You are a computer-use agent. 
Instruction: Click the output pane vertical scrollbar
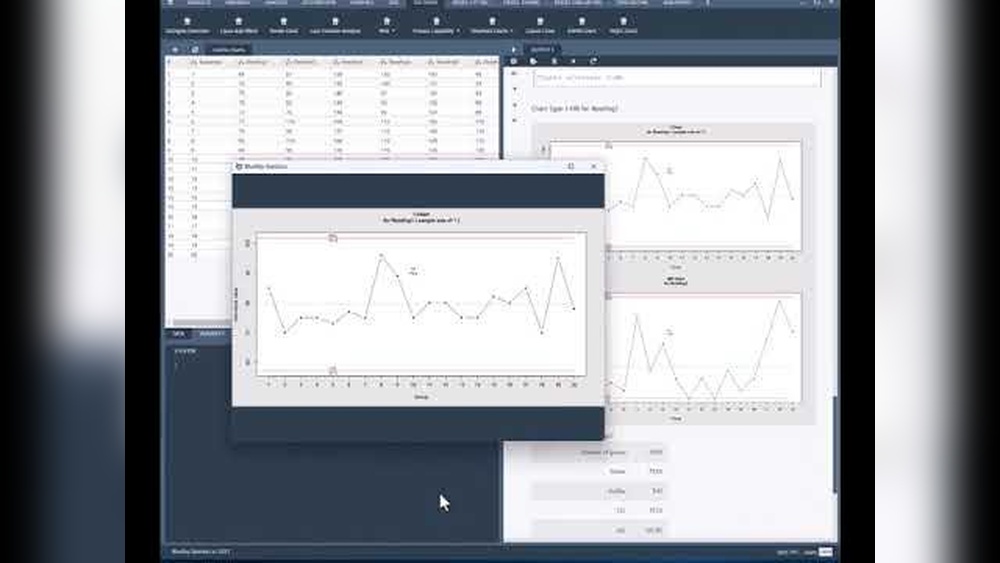pyautogui.click(x=834, y=444)
